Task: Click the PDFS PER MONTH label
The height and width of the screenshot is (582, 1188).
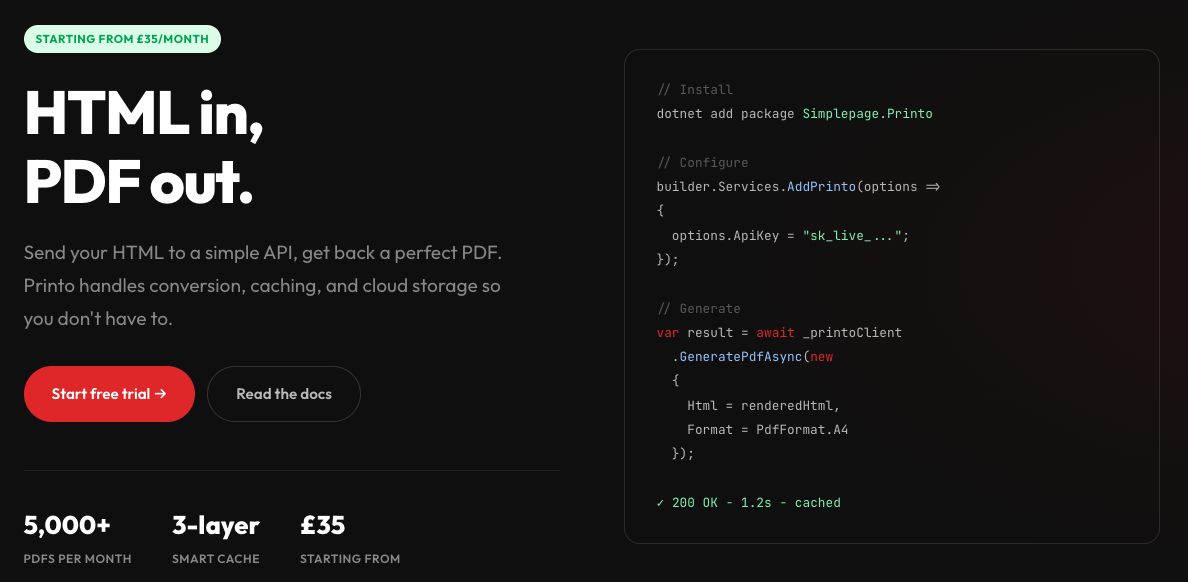Action: click(x=77, y=559)
